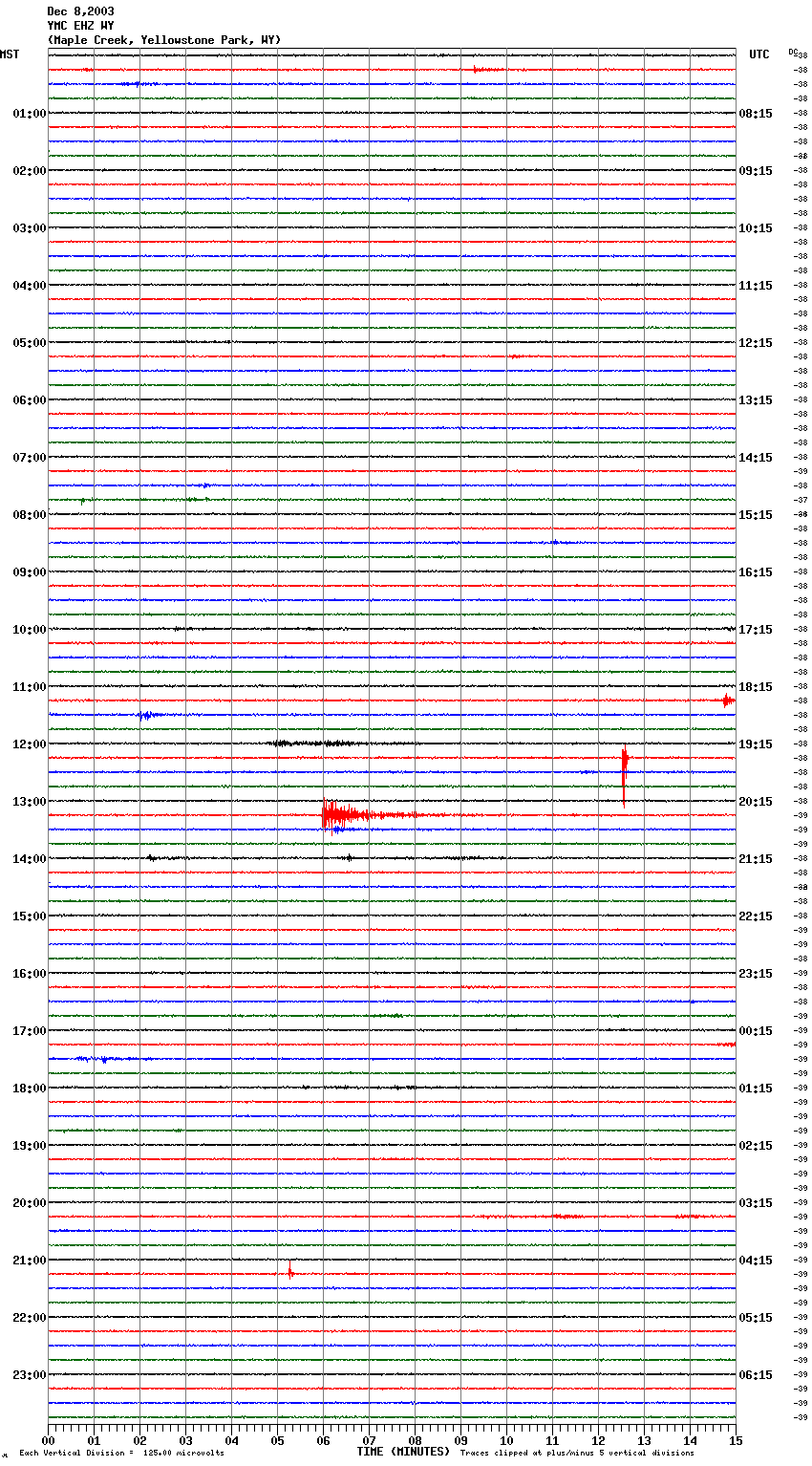812x1466 pixels.
Task: Select the 15 minute tick label
Action: pos(736,1440)
